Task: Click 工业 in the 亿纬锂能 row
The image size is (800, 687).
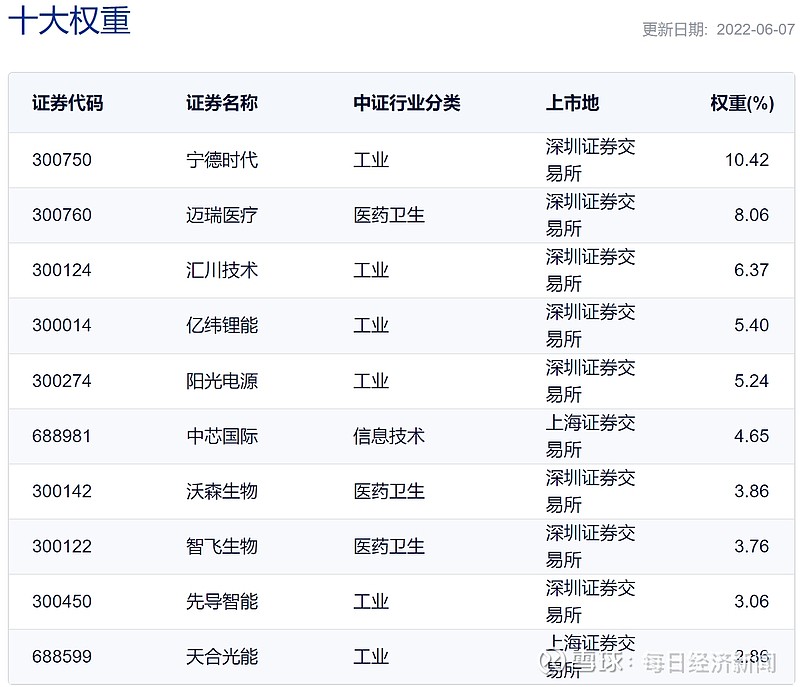Action: click(371, 325)
